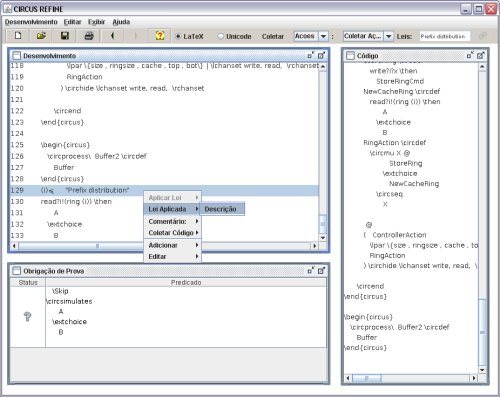Click Código vertical scrollbar thumb
The width and height of the screenshot is (500, 397).
click(x=482, y=332)
